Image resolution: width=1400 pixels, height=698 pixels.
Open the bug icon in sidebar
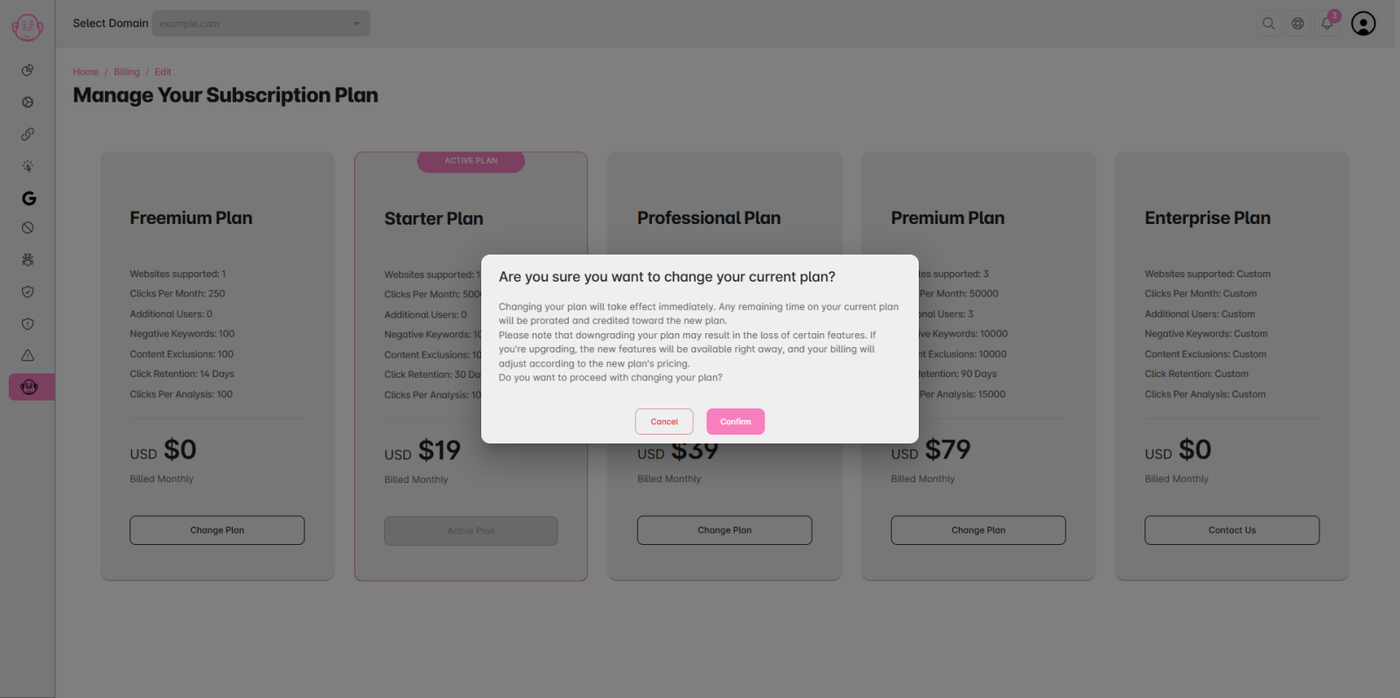28,260
